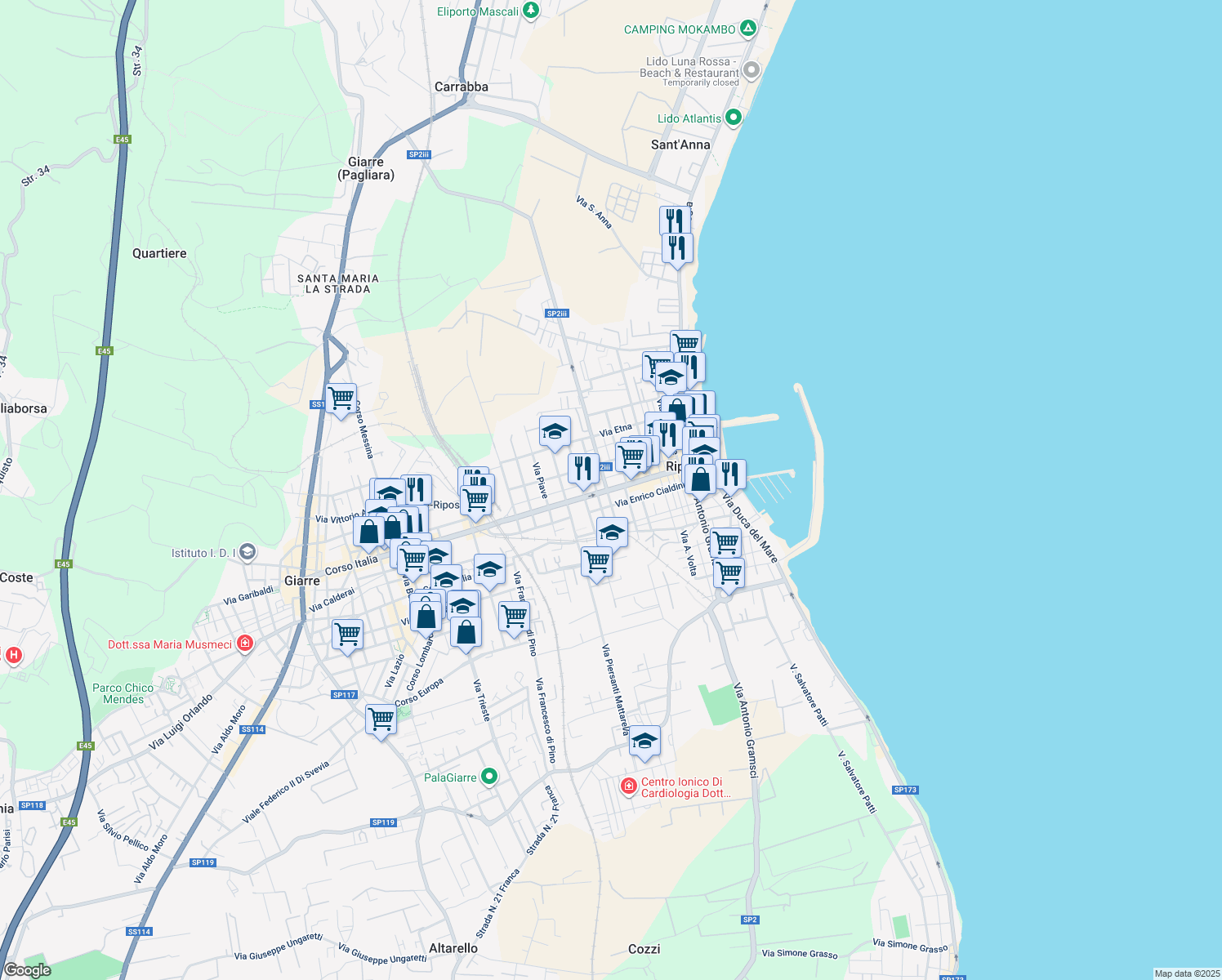Open the Google logo link
1222x980 pixels.
click(x=27, y=969)
